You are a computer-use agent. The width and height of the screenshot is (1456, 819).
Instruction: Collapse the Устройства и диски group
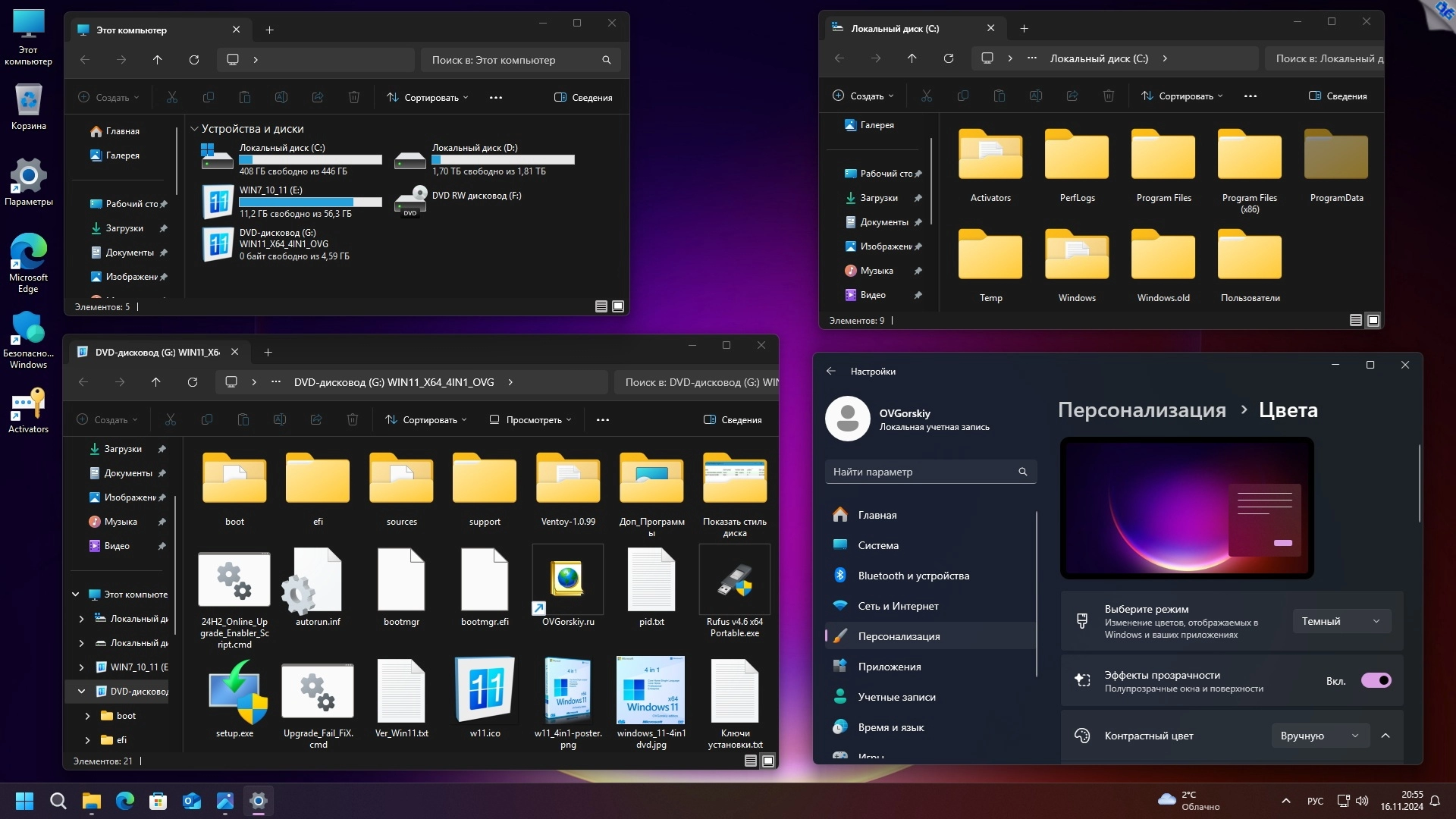coord(194,129)
